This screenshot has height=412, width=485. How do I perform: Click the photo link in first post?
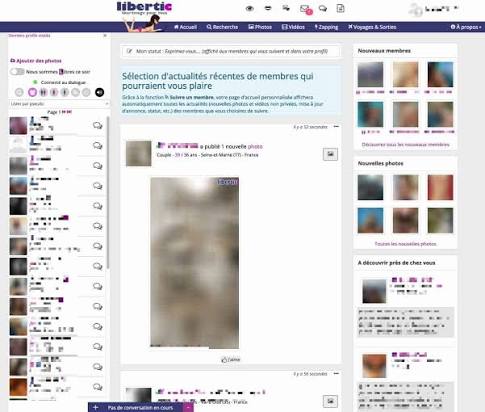click(x=255, y=146)
